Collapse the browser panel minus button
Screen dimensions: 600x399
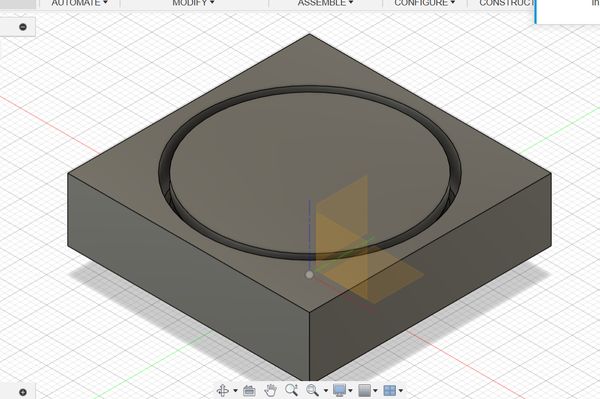point(23,27)
